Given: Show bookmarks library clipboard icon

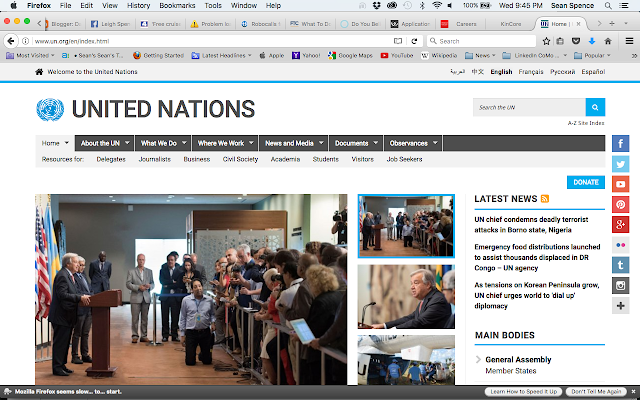Looking at the screenshot, I should coord(560,41).
